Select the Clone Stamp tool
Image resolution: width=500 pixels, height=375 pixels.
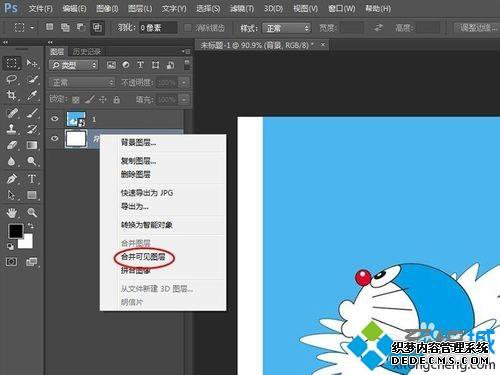[12, 129]
